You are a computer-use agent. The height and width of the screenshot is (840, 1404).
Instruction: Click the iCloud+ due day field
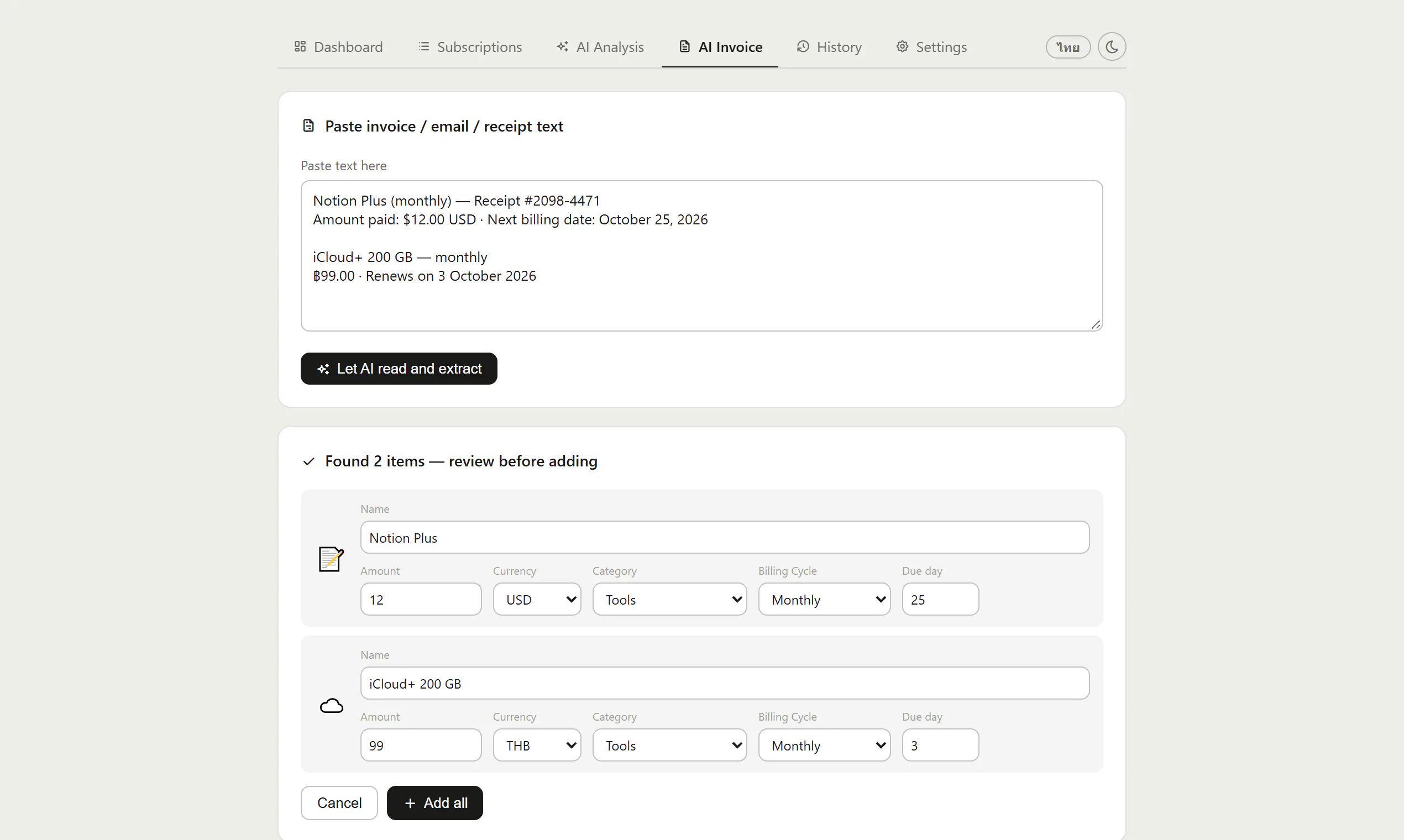940,745
